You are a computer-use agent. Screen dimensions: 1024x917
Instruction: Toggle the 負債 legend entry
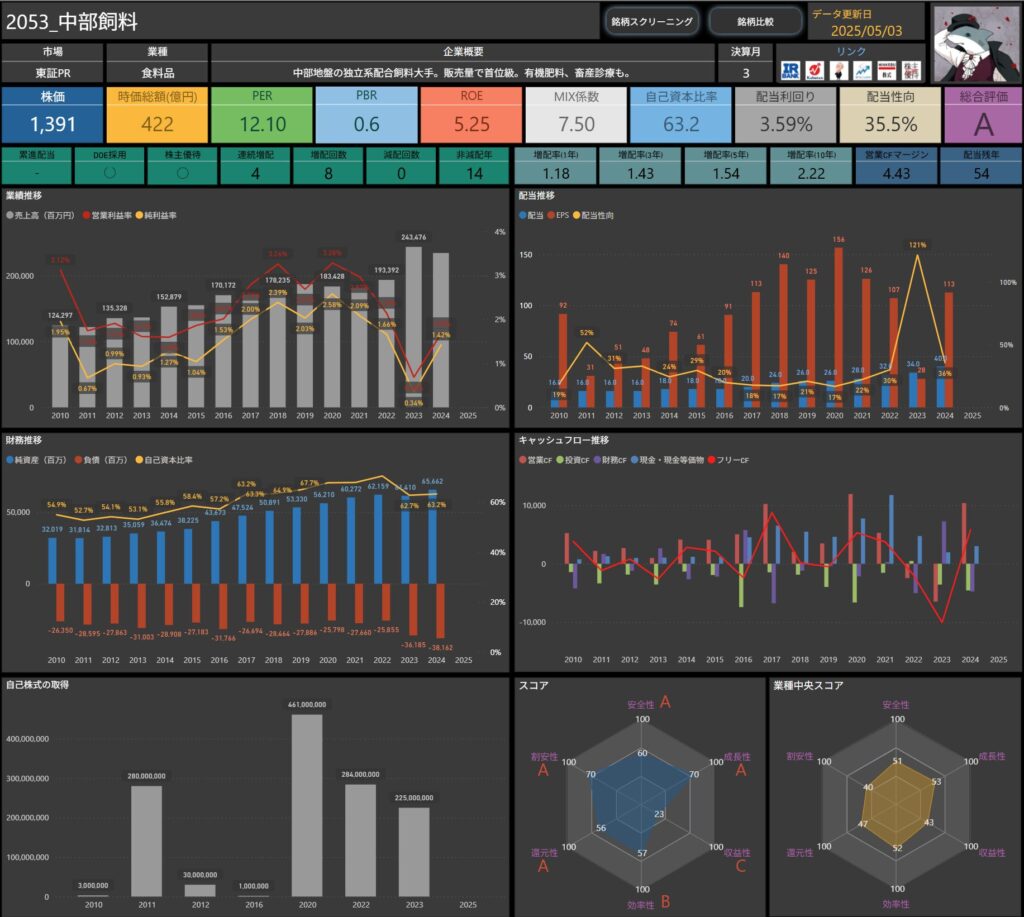click(x=102, y=460)
